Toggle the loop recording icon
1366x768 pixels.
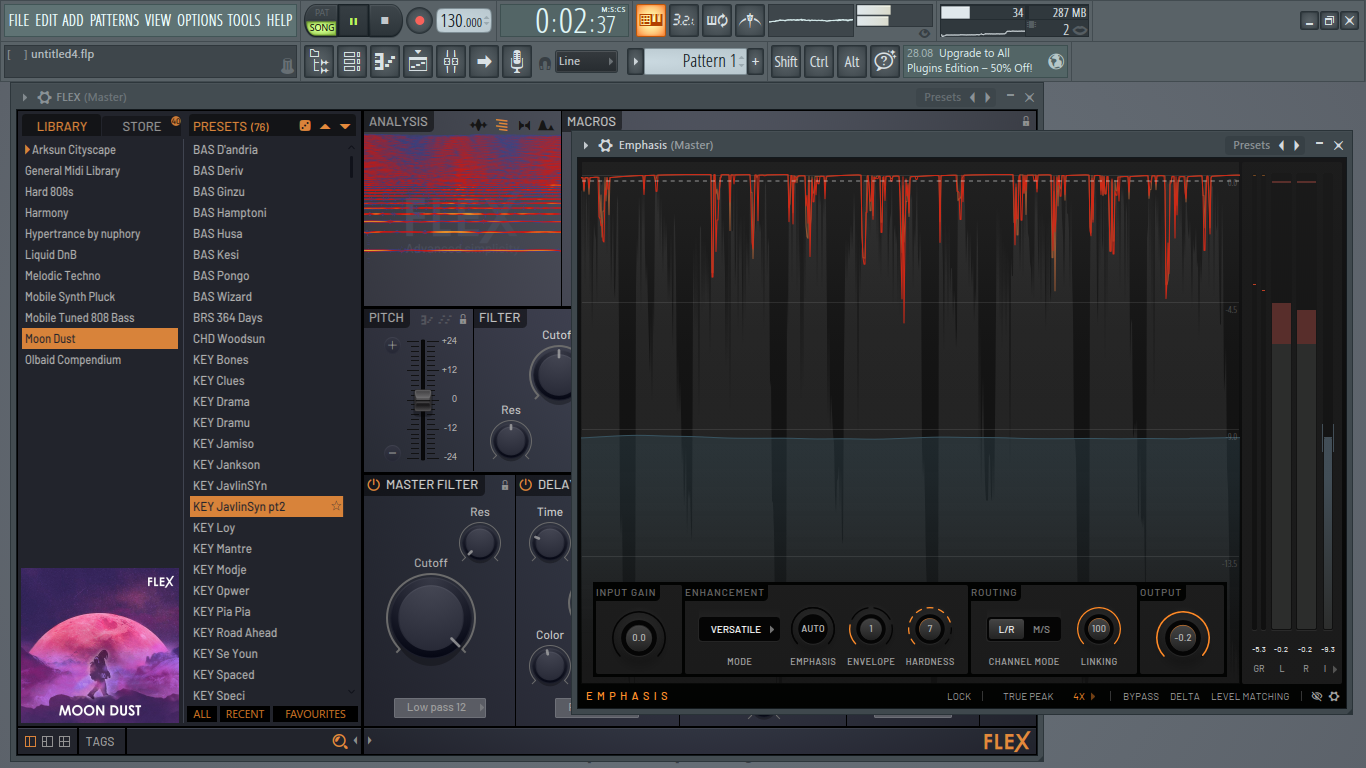pos(717,20)
